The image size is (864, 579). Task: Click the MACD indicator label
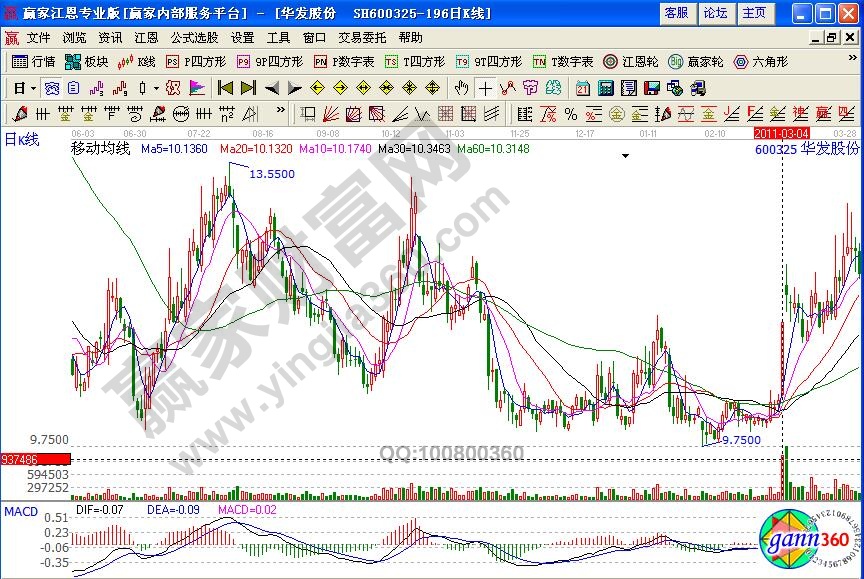point(21,512)
